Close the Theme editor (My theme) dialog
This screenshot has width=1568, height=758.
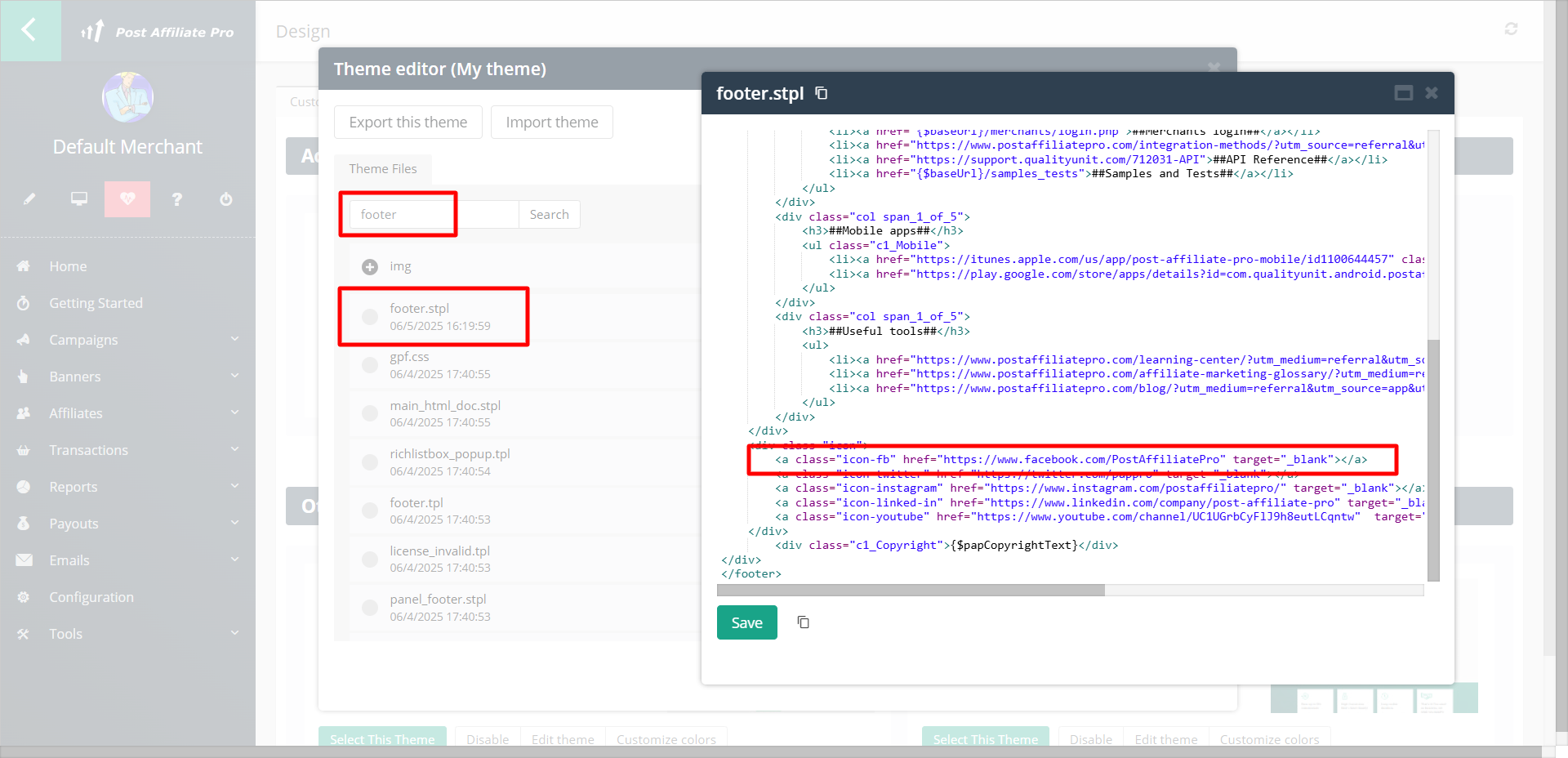pos(1214,68)
